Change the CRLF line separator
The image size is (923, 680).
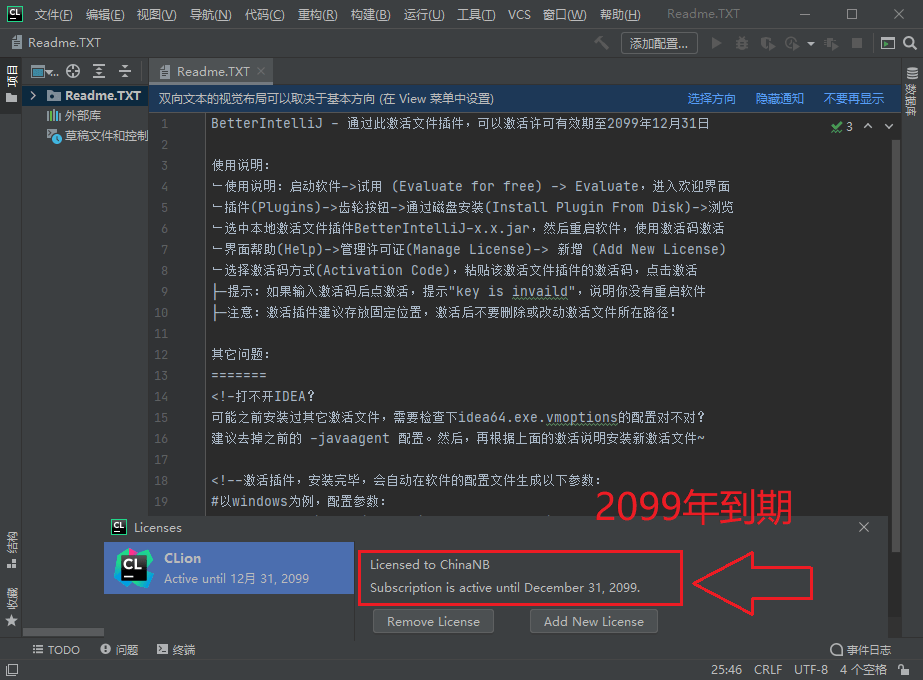tap(768, 670)
